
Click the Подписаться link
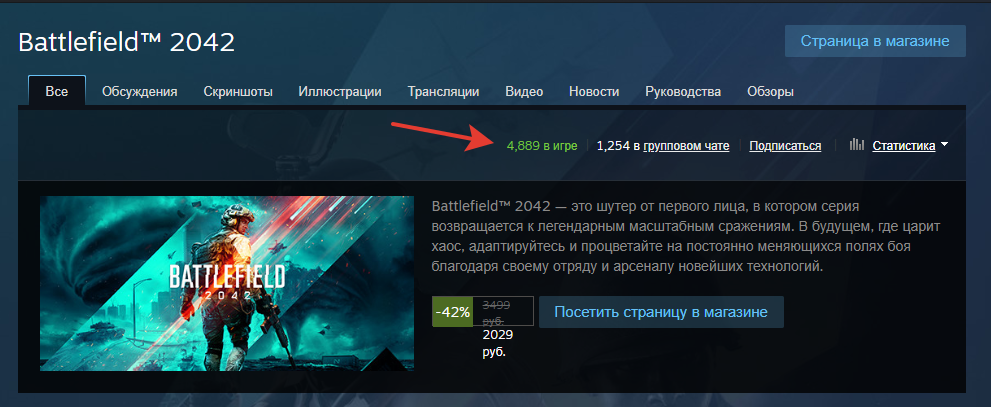pyautogui.click(x=785, y=146)
